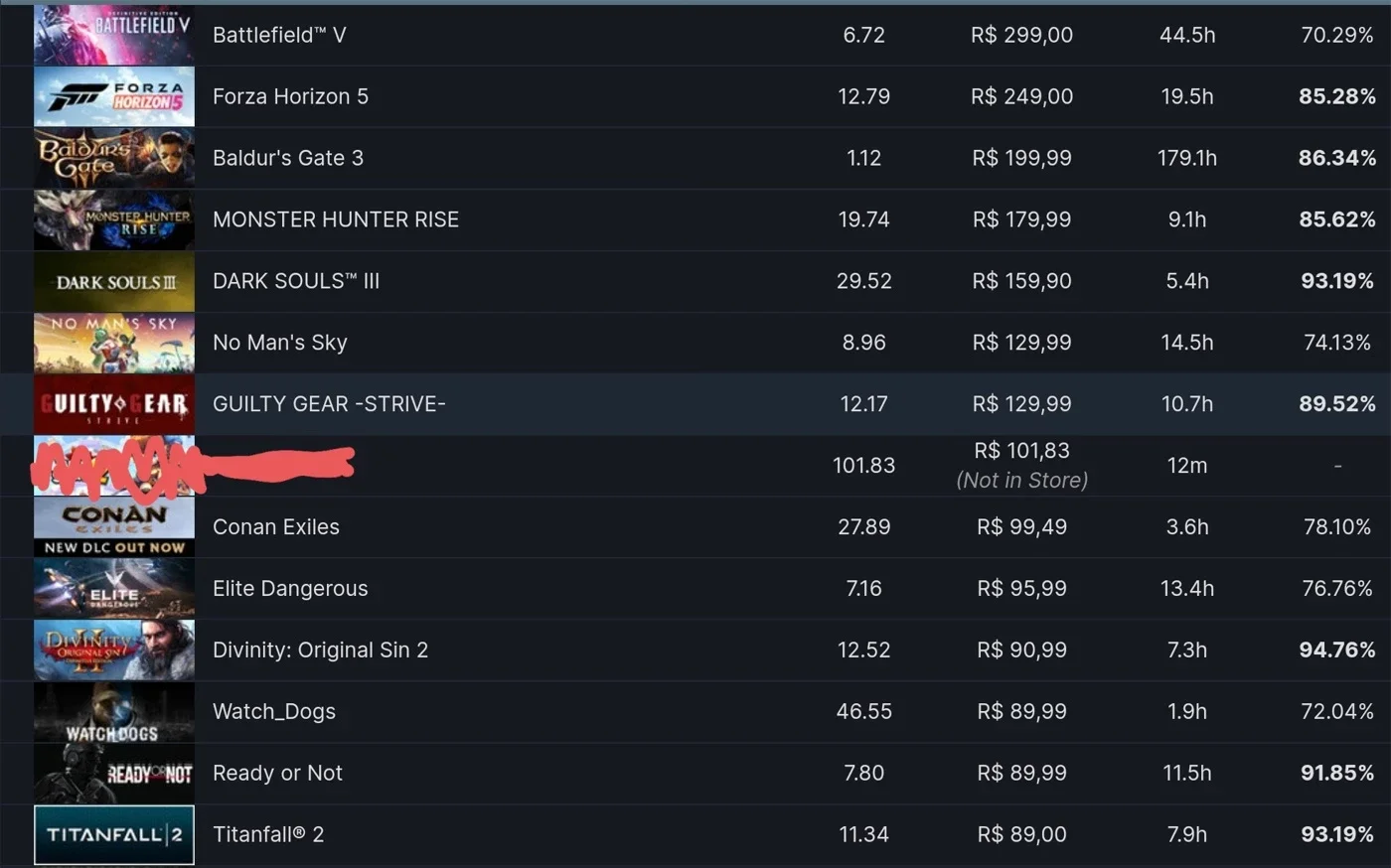This screenshot has height=868, width=1391.
Task: Click the Baldur's Gate 3 game name
Action: pyautogui.click(x=288, y=158)
